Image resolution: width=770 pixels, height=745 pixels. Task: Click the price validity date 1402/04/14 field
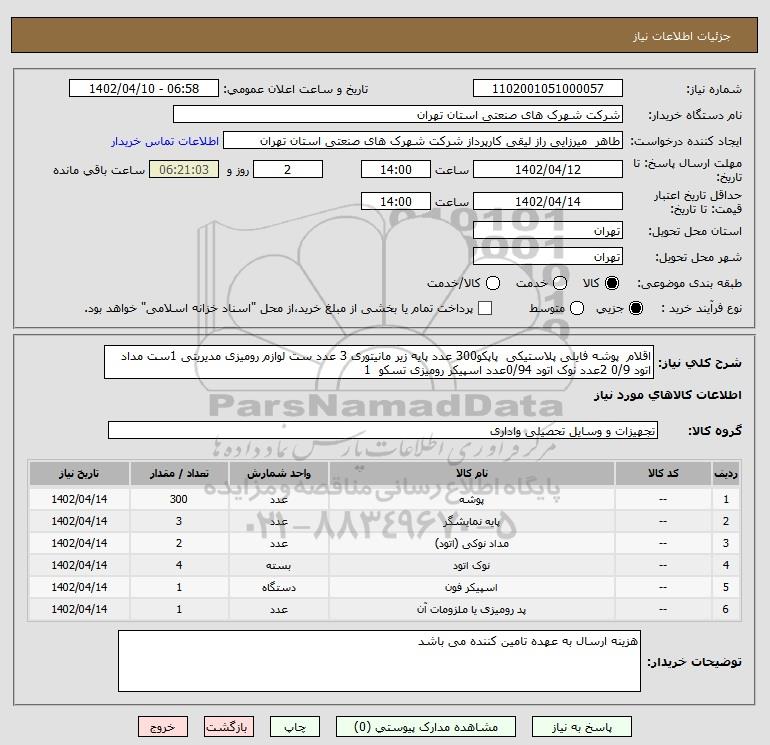coord(548,201)
